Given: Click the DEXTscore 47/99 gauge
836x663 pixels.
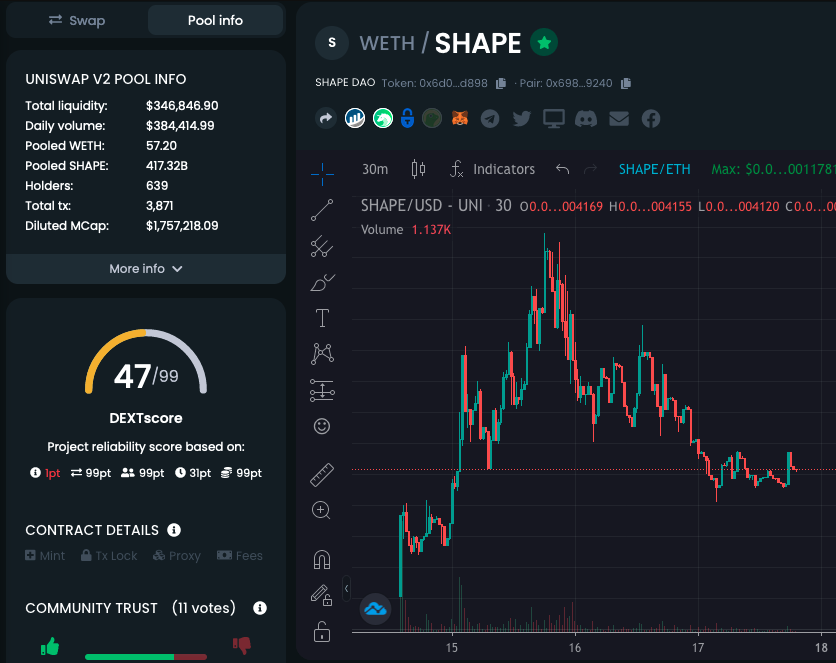Looking at the screenshot, I should point(146,362).
